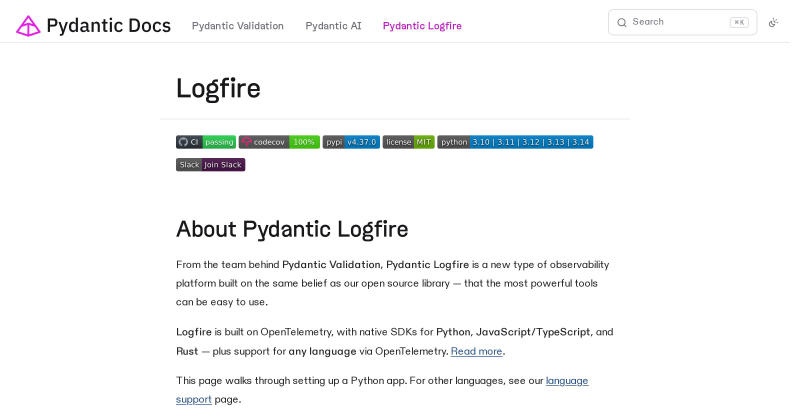Click the About Pydantic Logfire heading
The width and height of the screenshot is (800, 420).
[x=292, y=229]
